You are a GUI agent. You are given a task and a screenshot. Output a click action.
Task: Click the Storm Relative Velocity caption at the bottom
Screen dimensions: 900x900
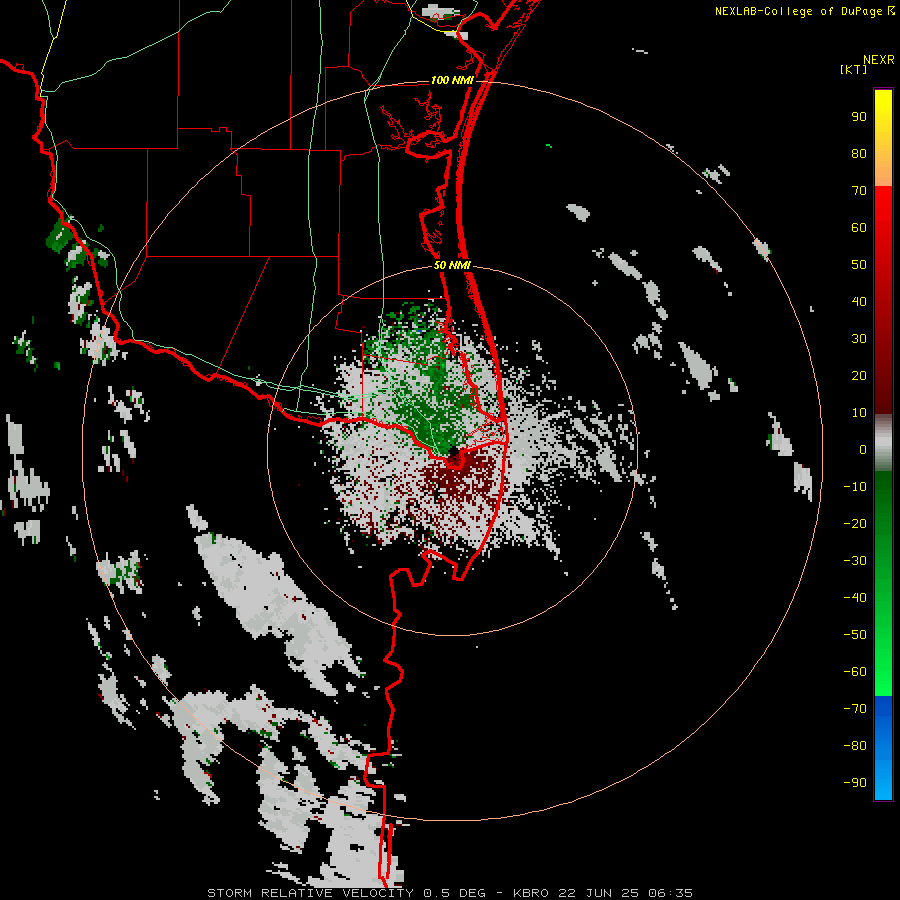[449, 893]
